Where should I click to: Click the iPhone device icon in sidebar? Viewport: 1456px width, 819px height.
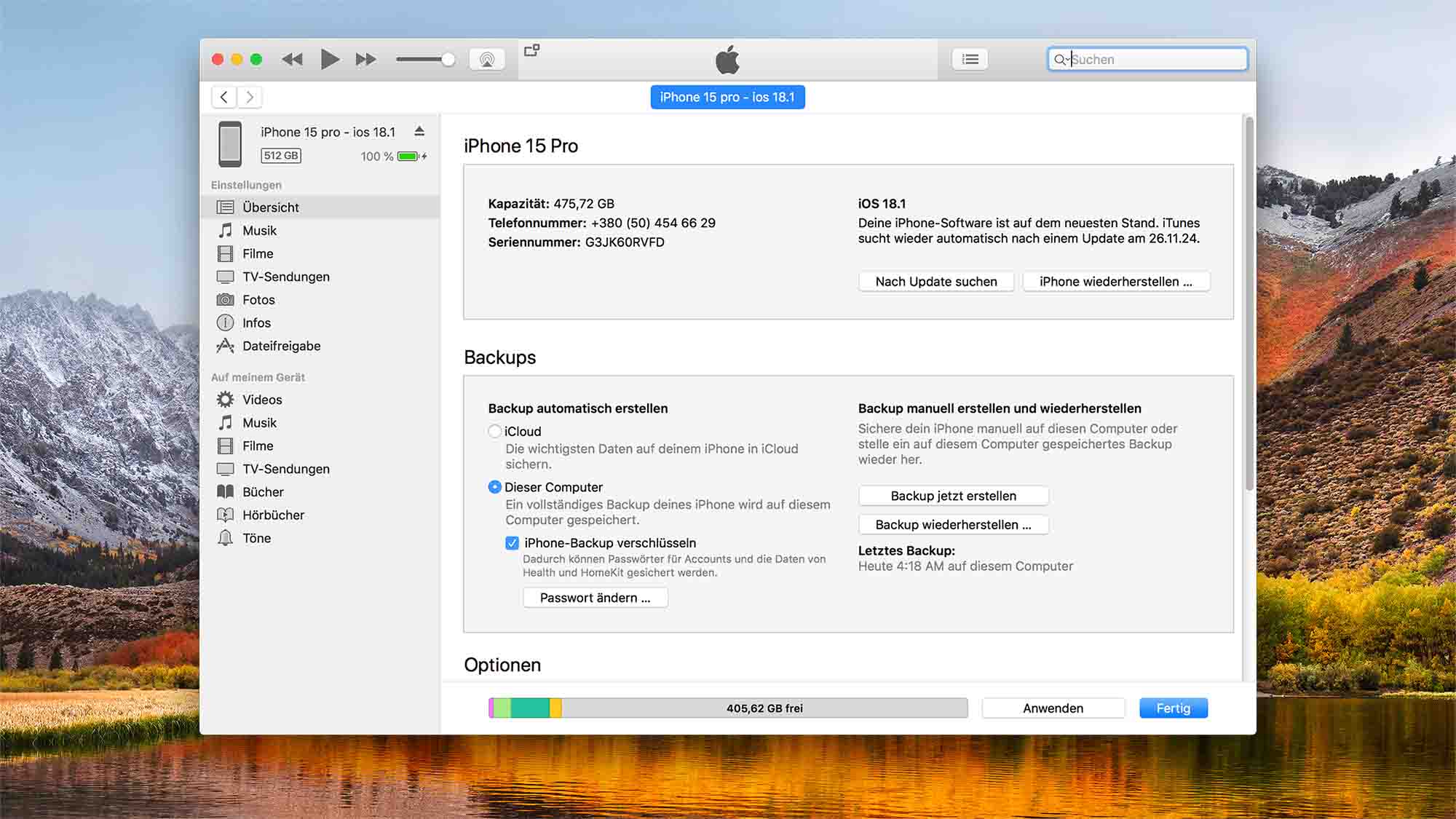(x=230, y=143)
